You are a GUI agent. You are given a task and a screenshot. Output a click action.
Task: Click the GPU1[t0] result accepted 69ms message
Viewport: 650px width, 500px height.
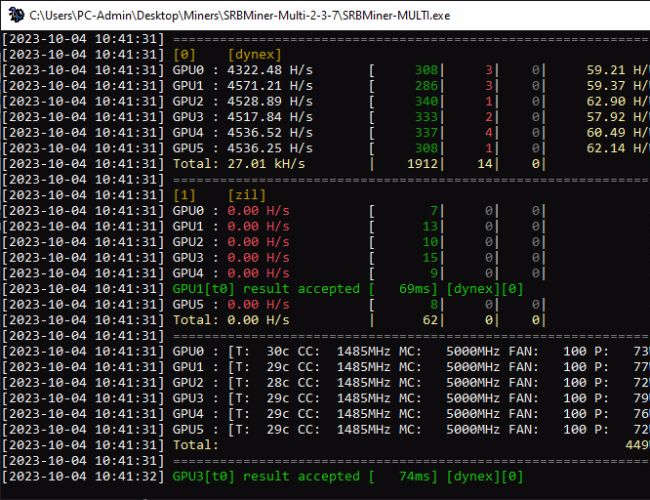pyautogui.click(x=306, y=288)
